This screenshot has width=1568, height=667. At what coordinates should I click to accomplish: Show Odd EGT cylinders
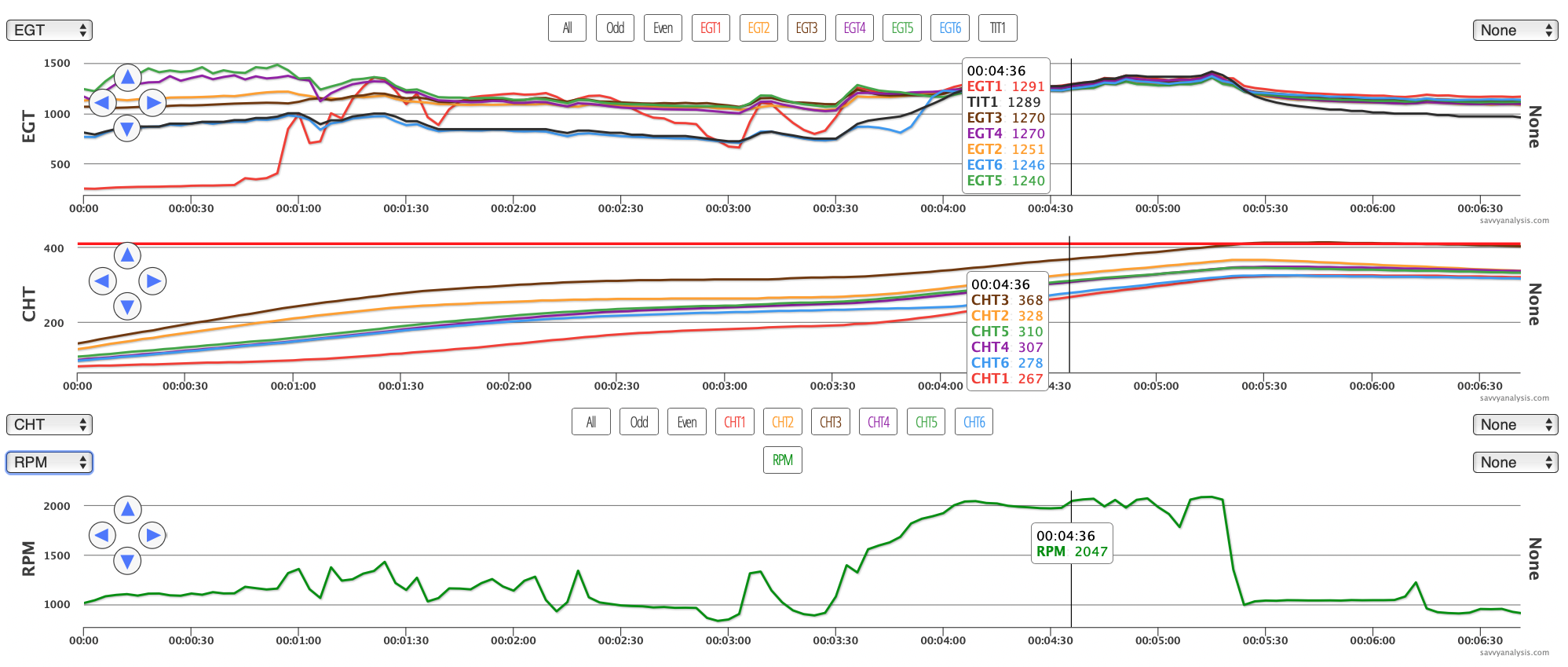615,28
